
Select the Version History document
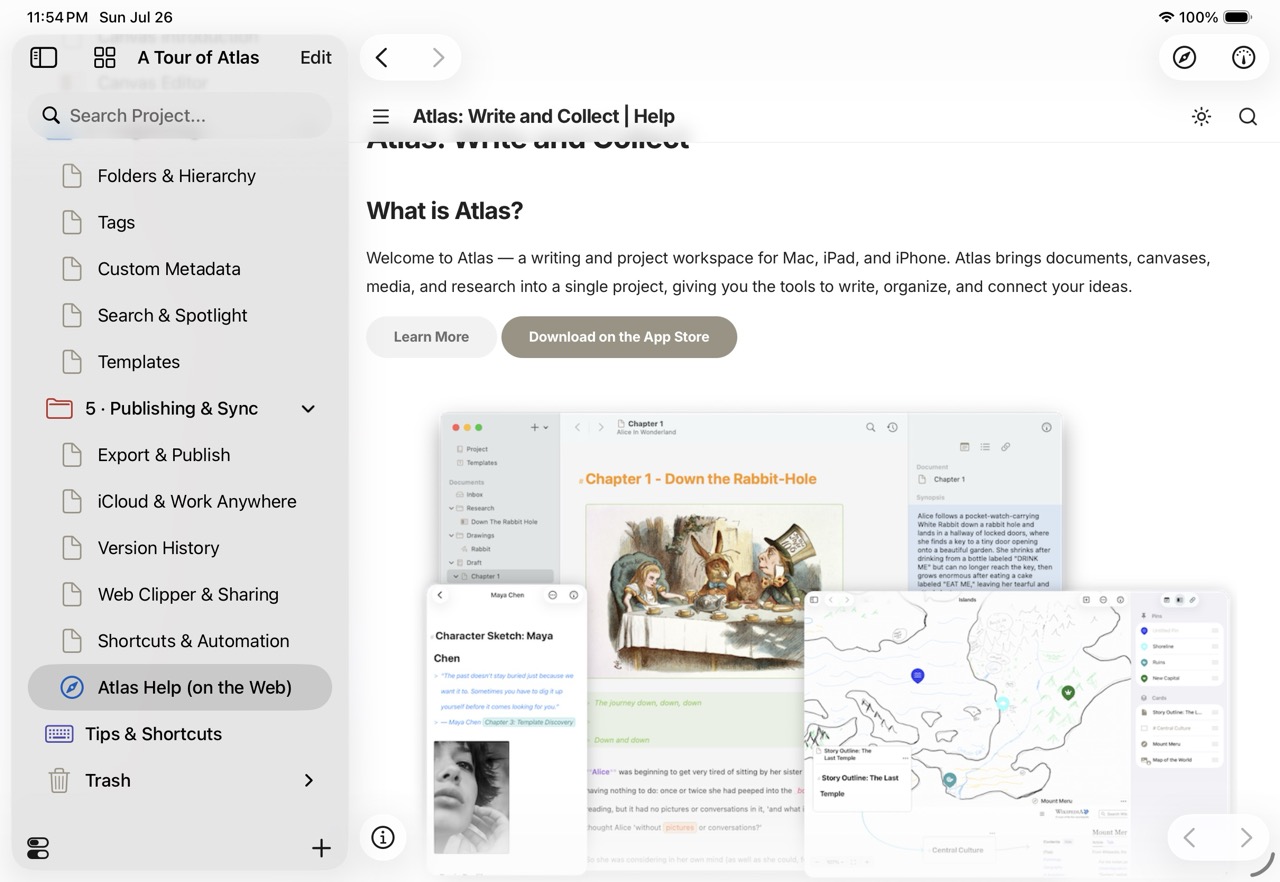(180, 548)
